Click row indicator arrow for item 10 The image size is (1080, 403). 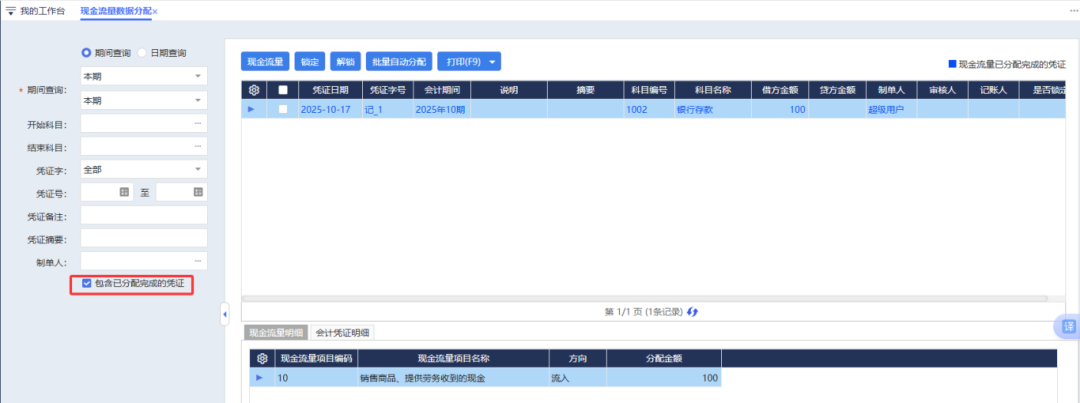[260, 378]
